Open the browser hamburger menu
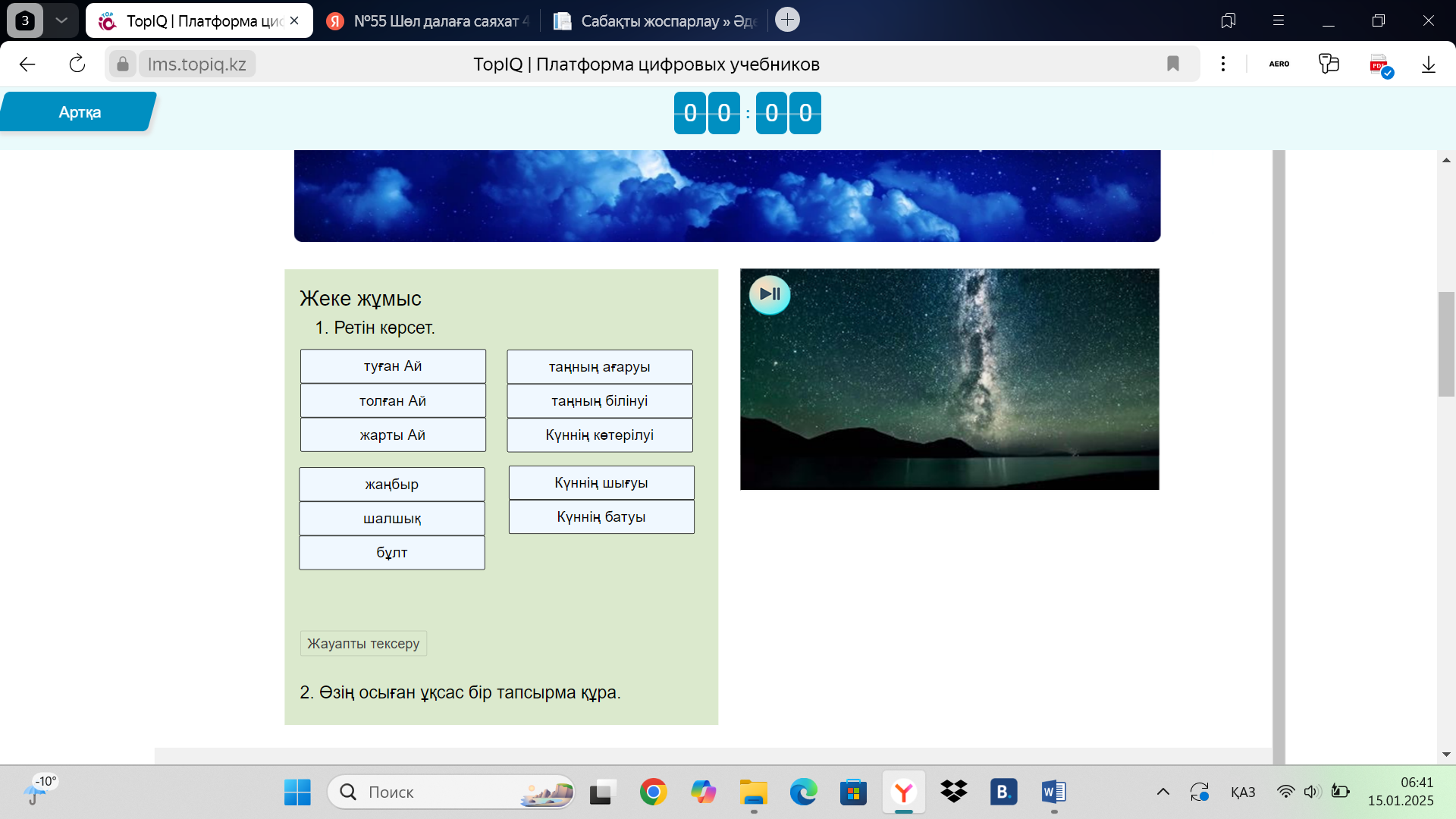Screen dimensions: 1456x819 point(1279,20)
